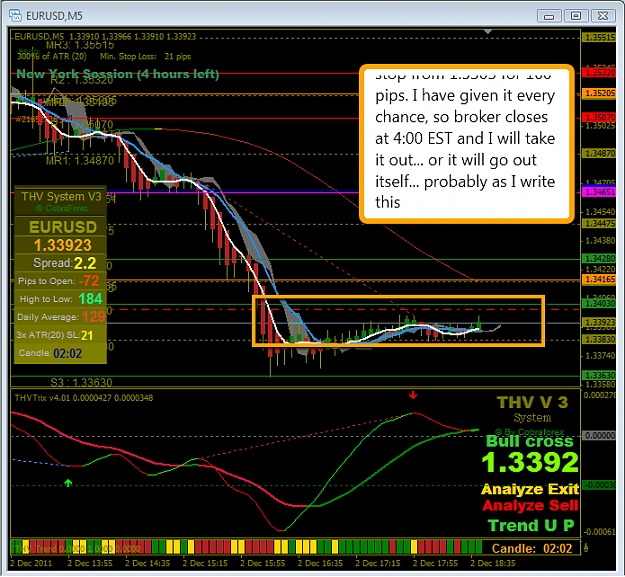Click the red down arrow on THVTrix panel
The height and width of the screenshot is (577, 625).
click(413, 395)
